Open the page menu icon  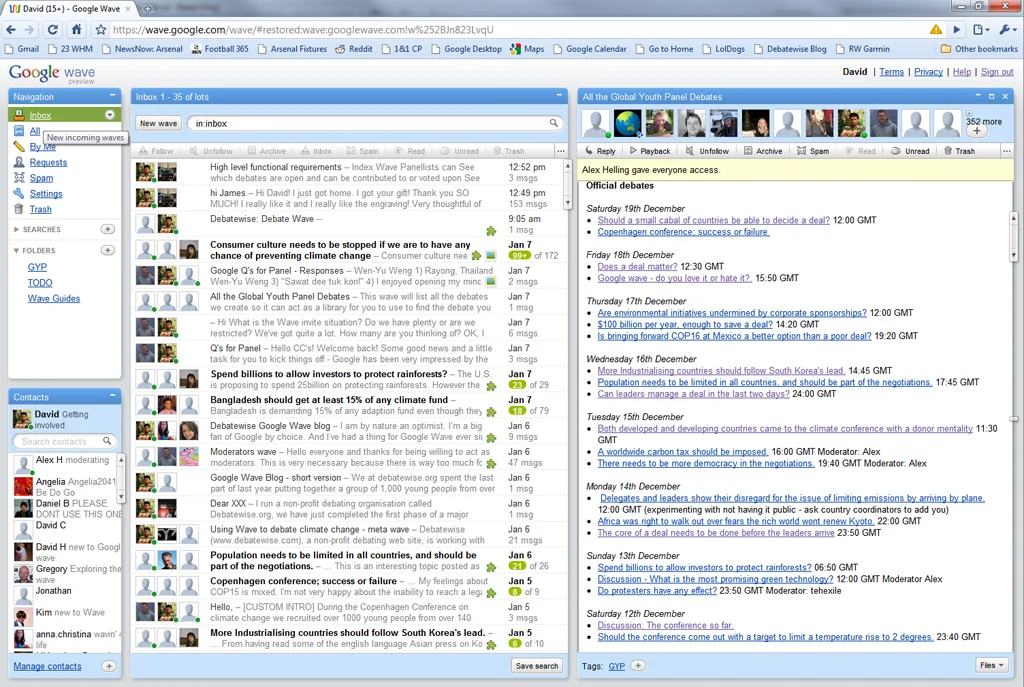980,29
